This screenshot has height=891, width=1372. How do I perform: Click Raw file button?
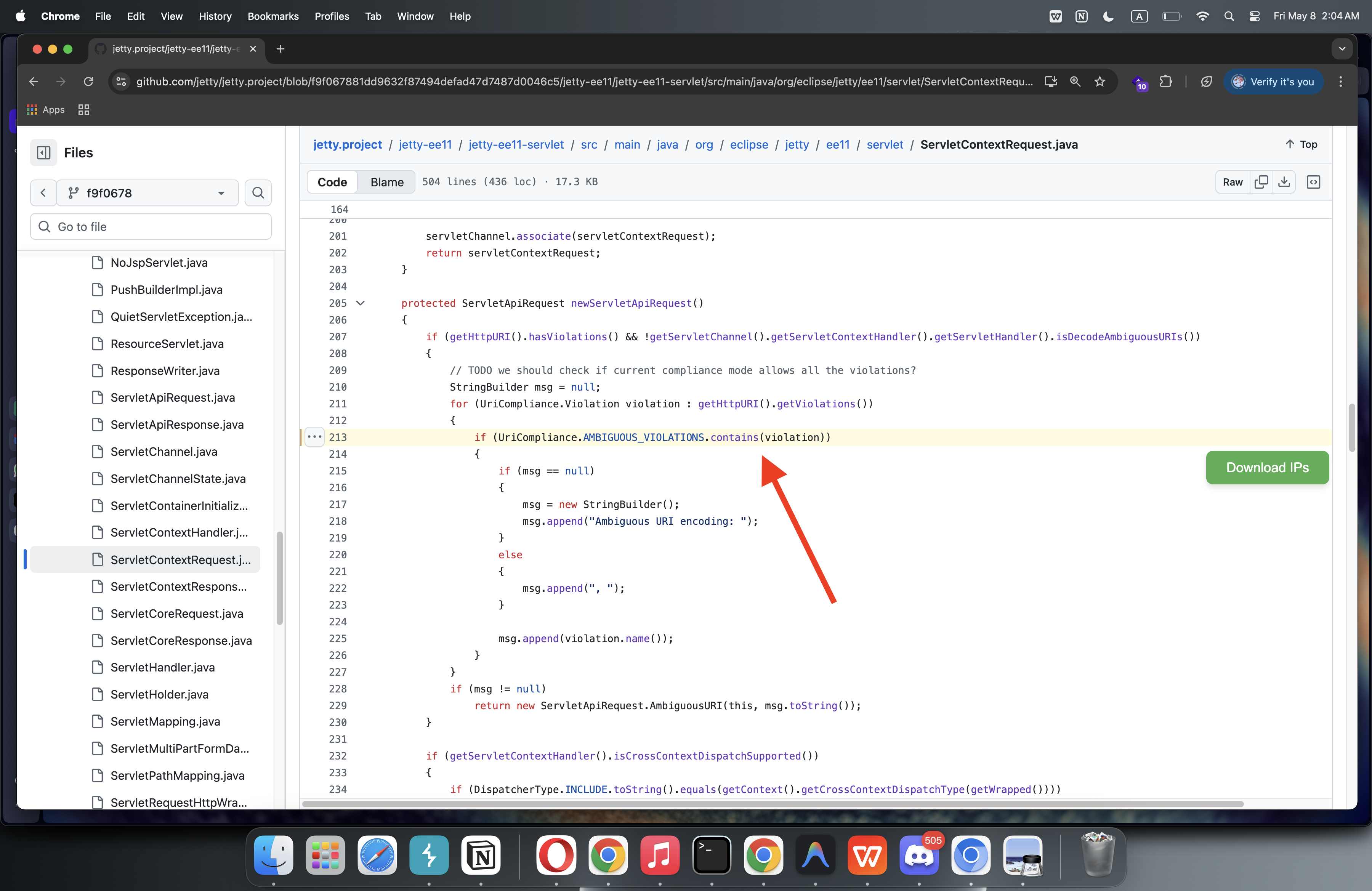[1233, 182]
